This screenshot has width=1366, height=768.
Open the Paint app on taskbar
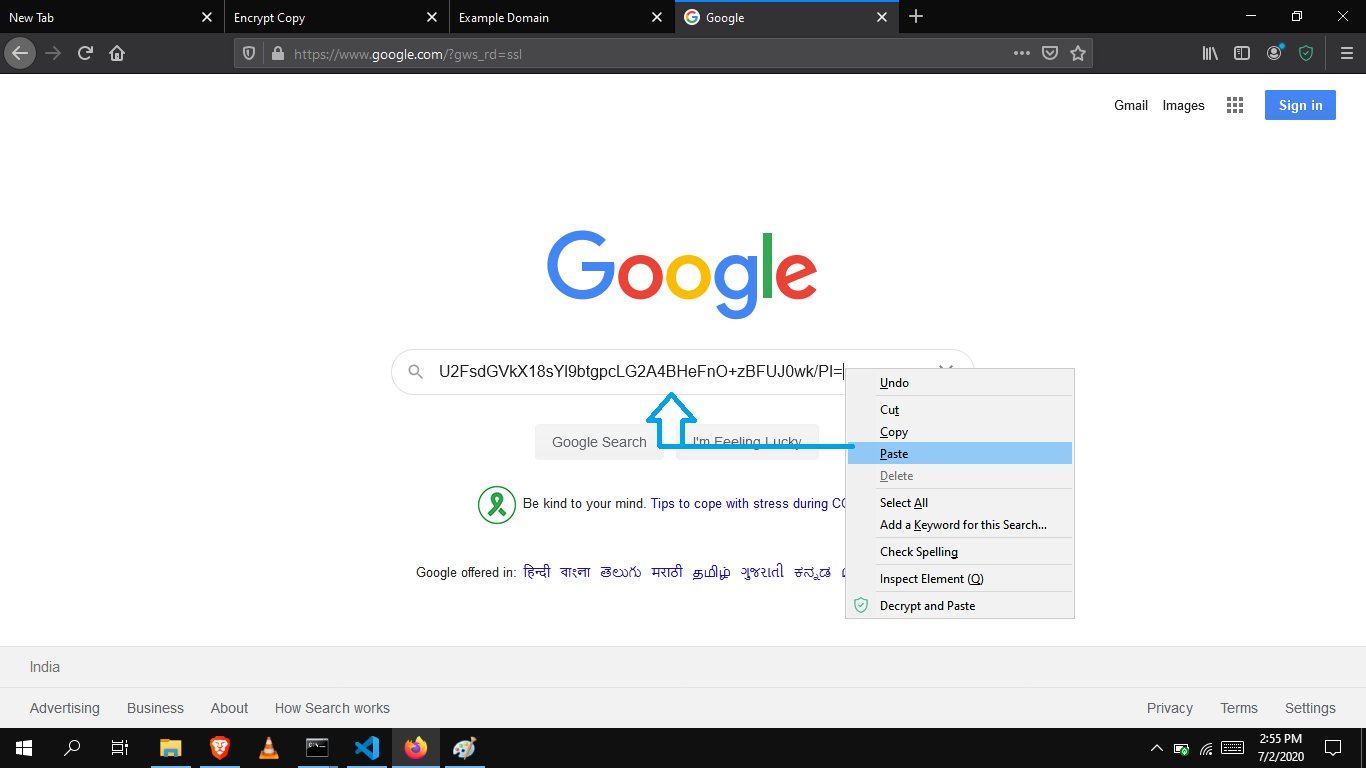[x=465, y=748]
